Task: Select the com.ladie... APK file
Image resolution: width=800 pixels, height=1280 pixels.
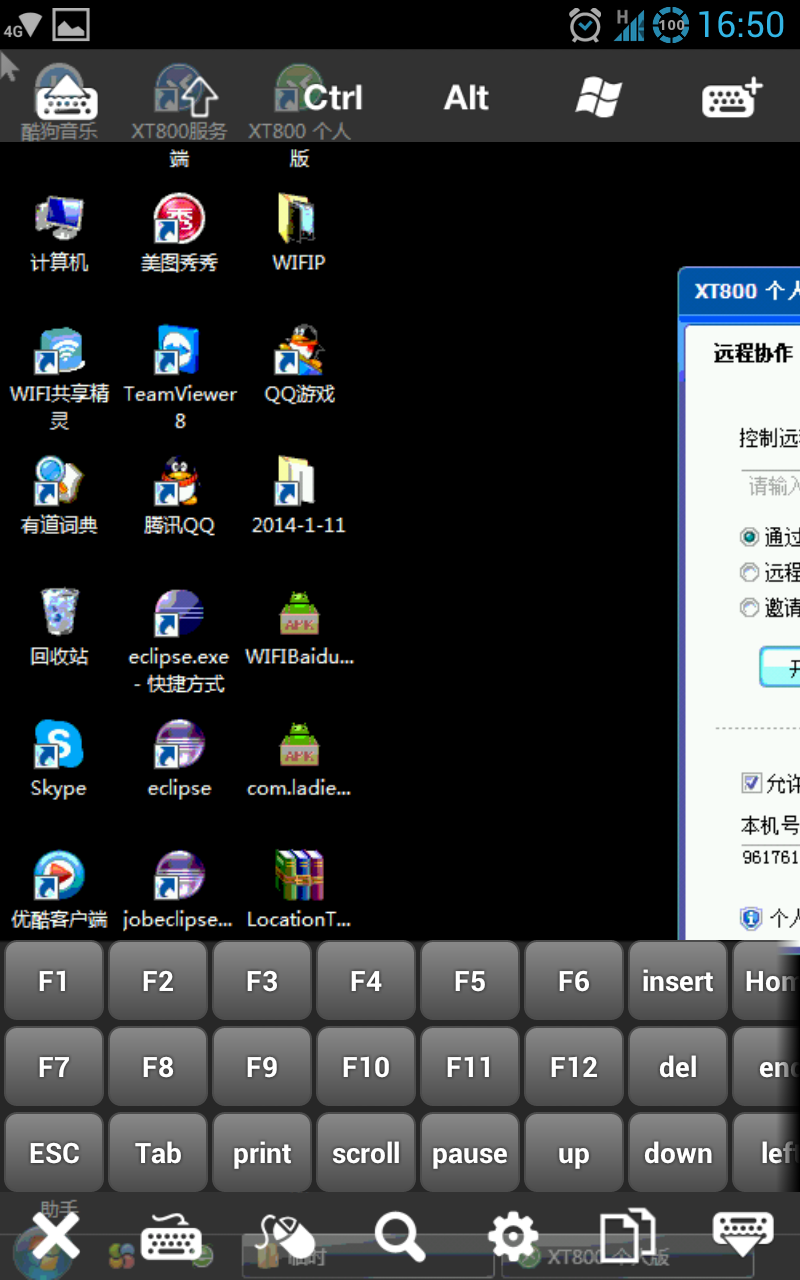Action: pyautogui.click(x=299, y=760)
